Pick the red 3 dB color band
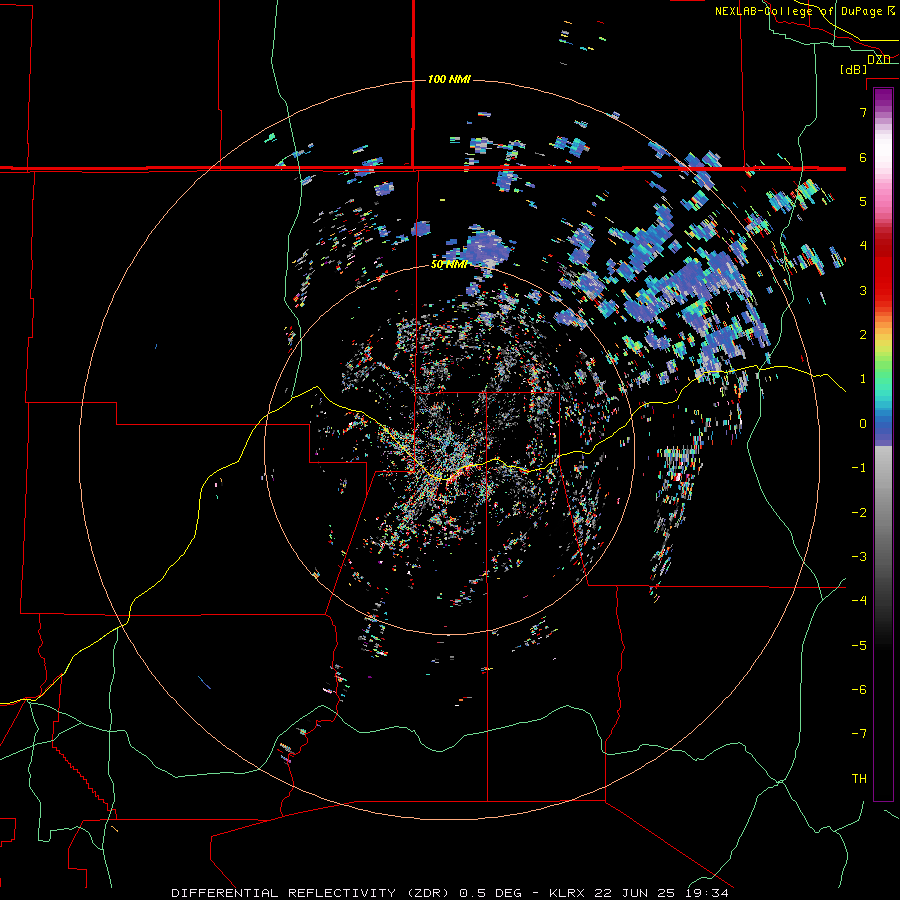Image resolution: width=900 pixels, height=900 pixels. click(x=883, y=290)
